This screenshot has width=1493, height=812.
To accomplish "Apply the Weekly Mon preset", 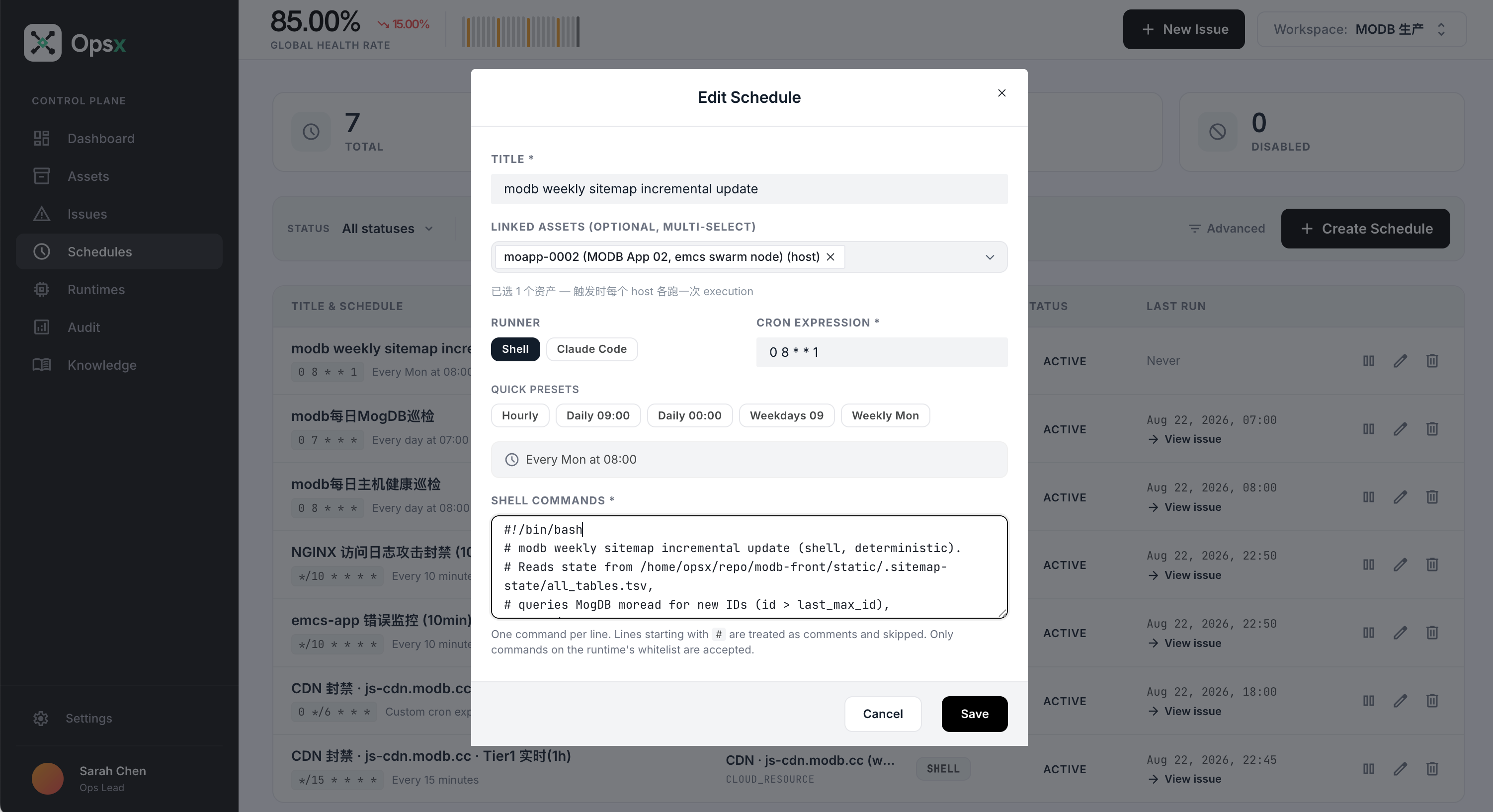I will tap(885, 415).
